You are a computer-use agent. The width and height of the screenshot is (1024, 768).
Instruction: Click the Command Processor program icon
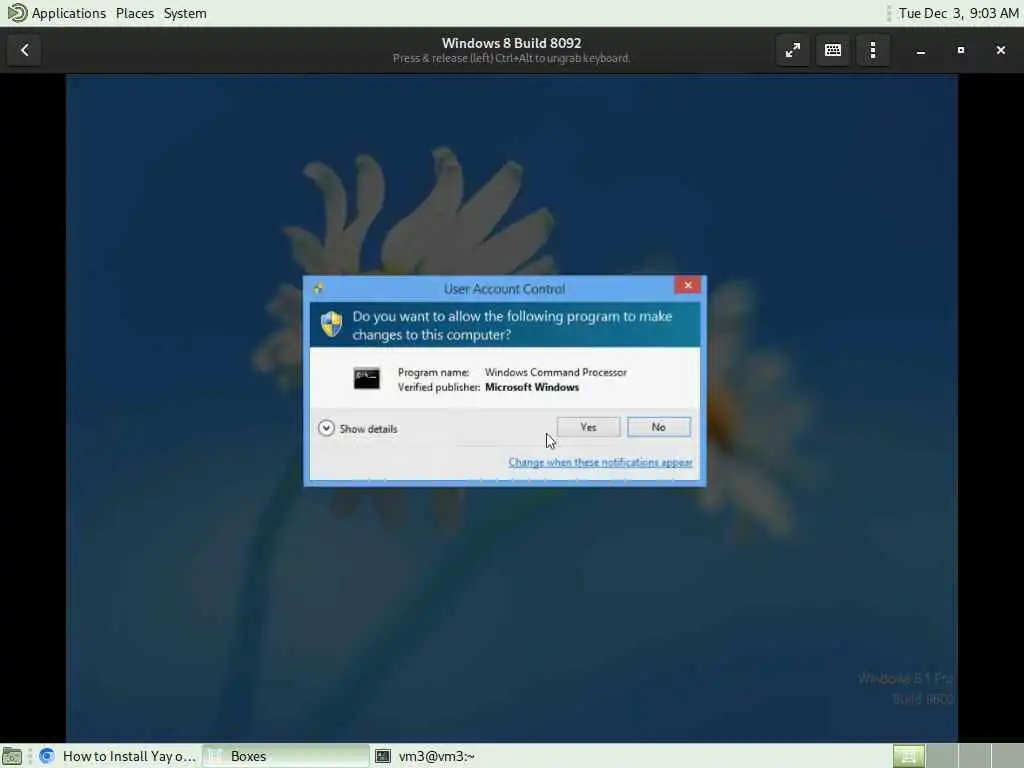[x=366, y=379]
